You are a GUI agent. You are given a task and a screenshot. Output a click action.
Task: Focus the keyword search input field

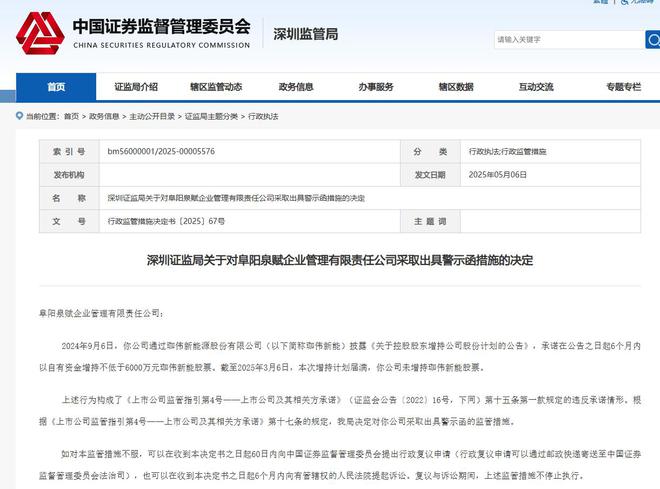coord(569,40)
